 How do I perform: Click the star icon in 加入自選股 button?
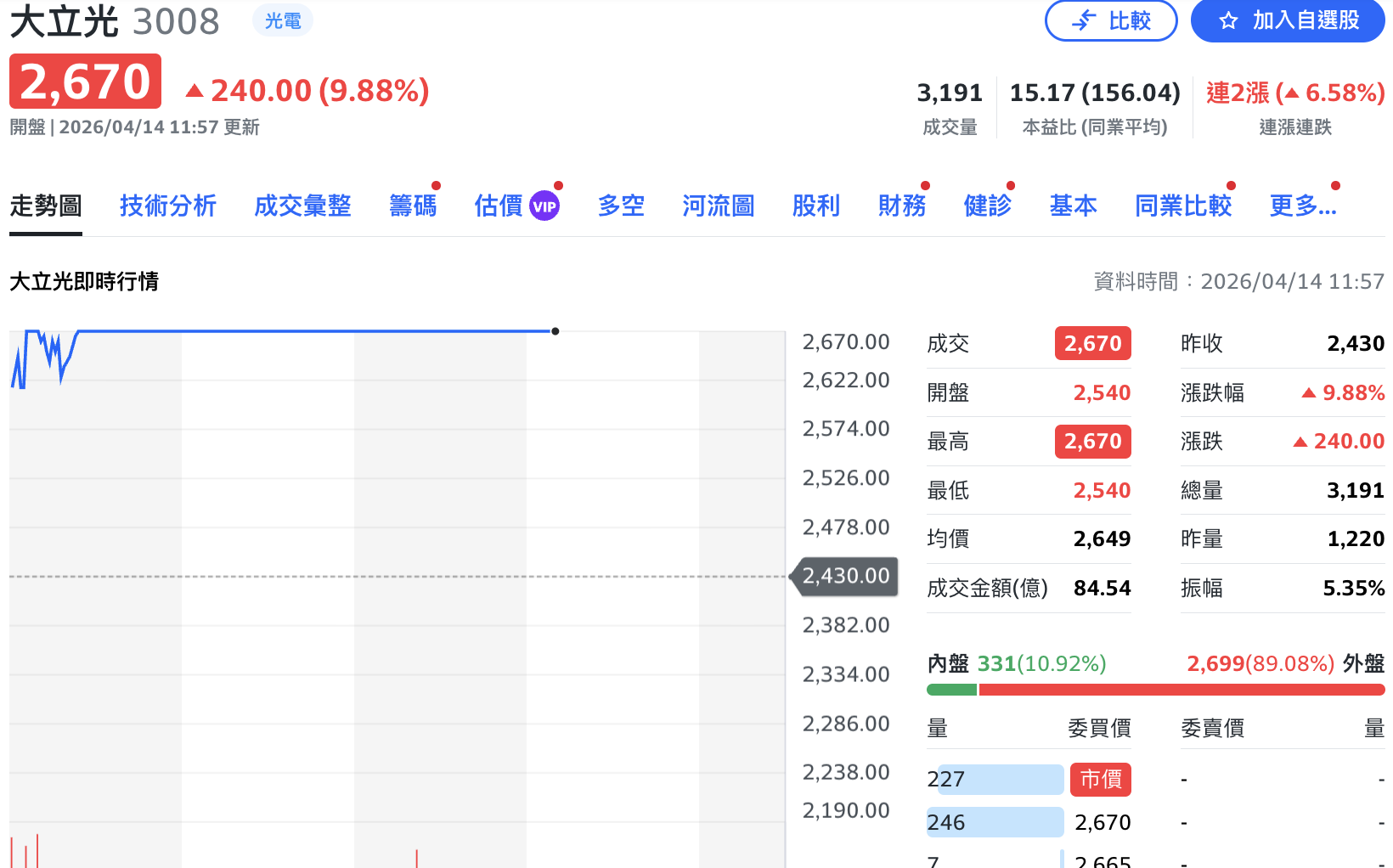1227,20
